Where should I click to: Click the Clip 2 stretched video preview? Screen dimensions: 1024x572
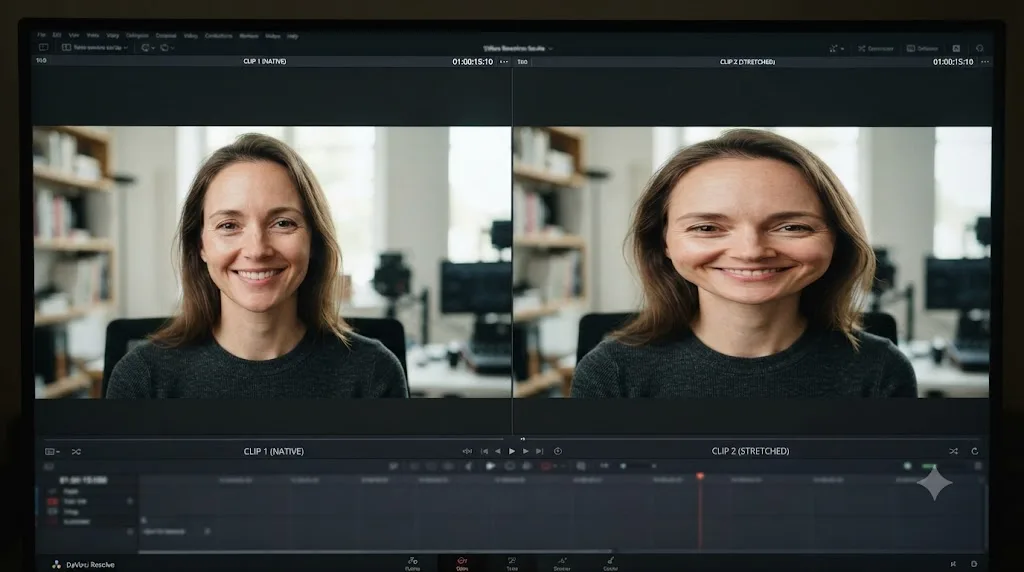coord(752,262)
